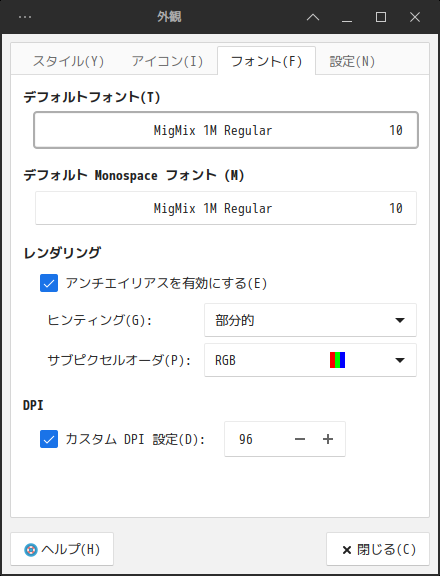Click the RGB color stripe swatch
This screenshot has height=576, width=440.
[338, 360]
